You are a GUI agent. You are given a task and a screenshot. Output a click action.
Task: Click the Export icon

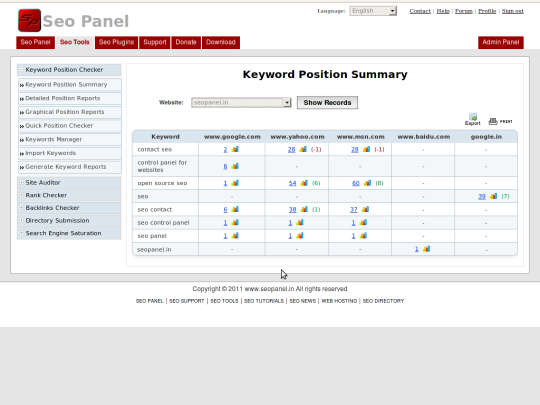coord(472,119)
